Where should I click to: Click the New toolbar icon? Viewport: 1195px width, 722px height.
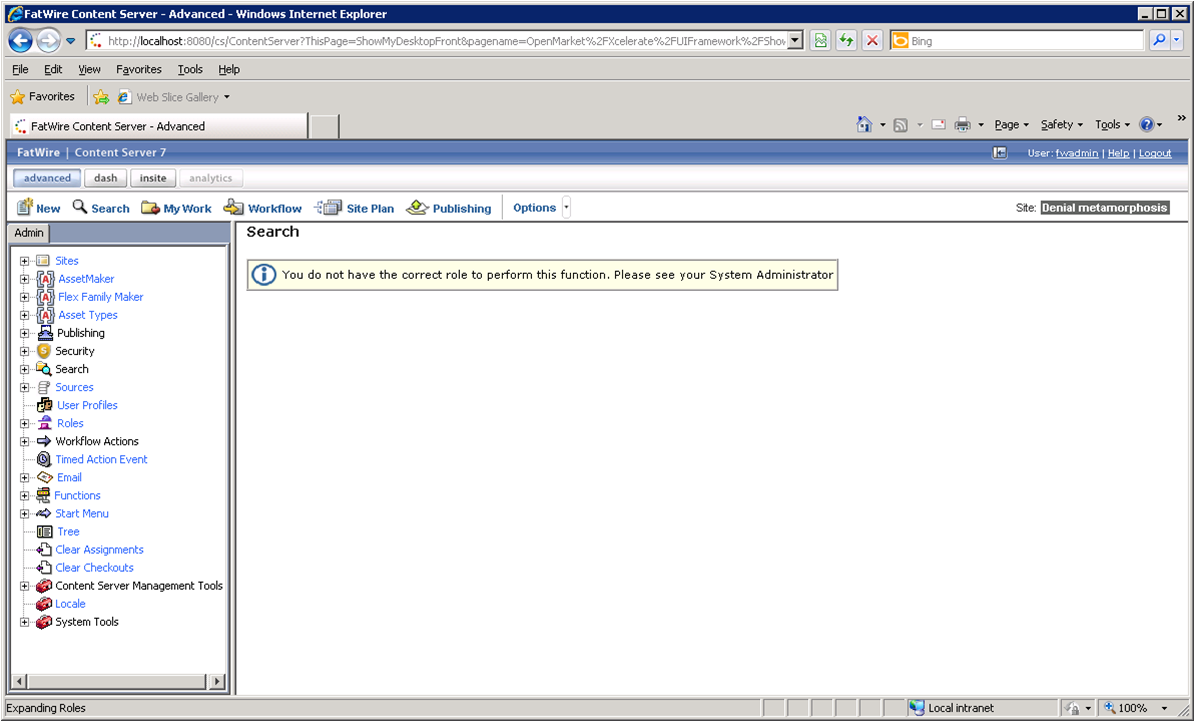click(x=25, y=207)
